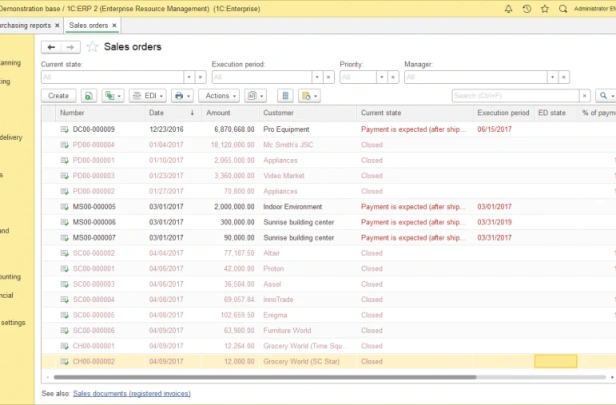Click the Search (Ctrl+F) input field
Viewport: 616px width, 405px height.
tap(515, 96)
